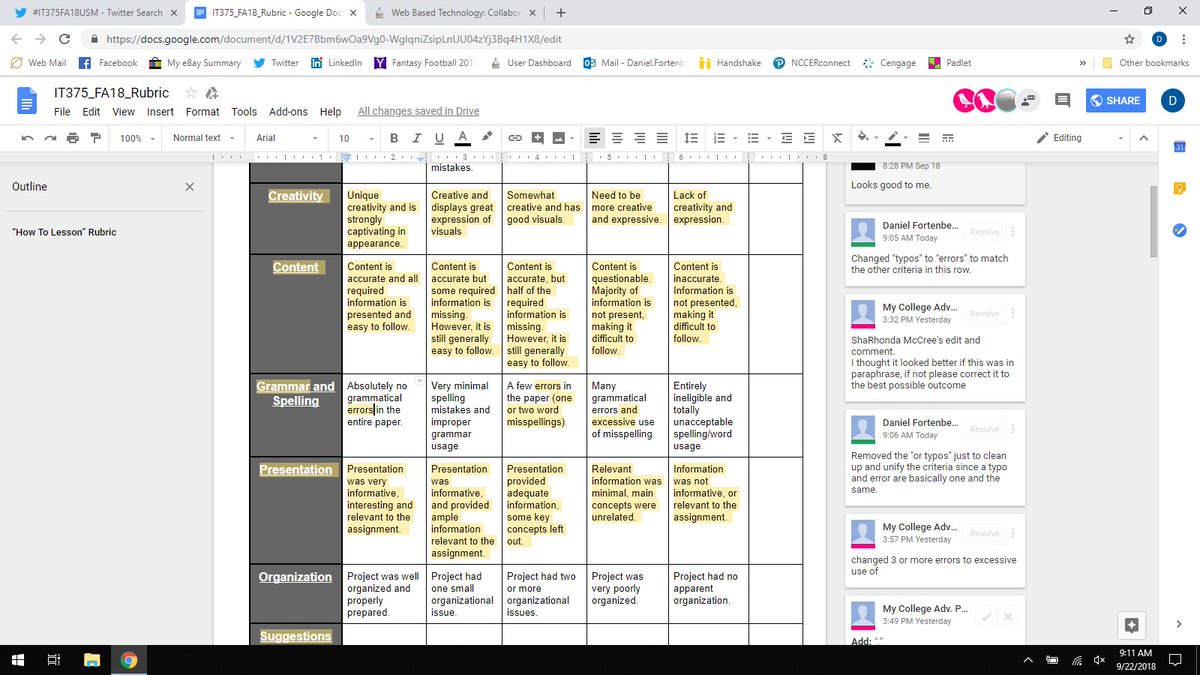The image size is (1200, 675).
Task: Insert a link with chain icon
Action: (x=516, y=138)
